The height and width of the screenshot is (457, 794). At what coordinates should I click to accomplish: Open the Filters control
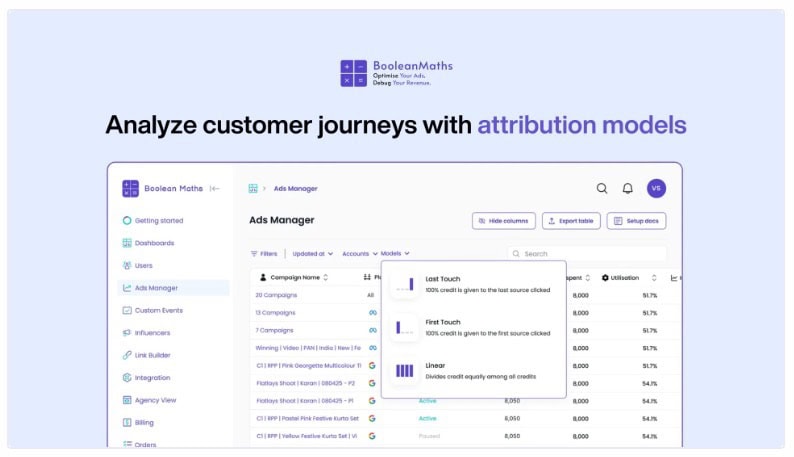point(263,254)
